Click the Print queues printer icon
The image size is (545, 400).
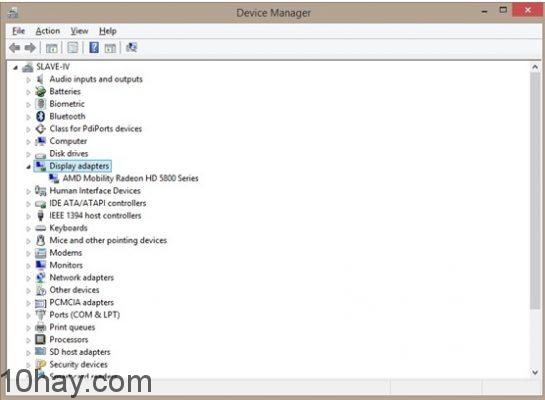tap(40, 327)
